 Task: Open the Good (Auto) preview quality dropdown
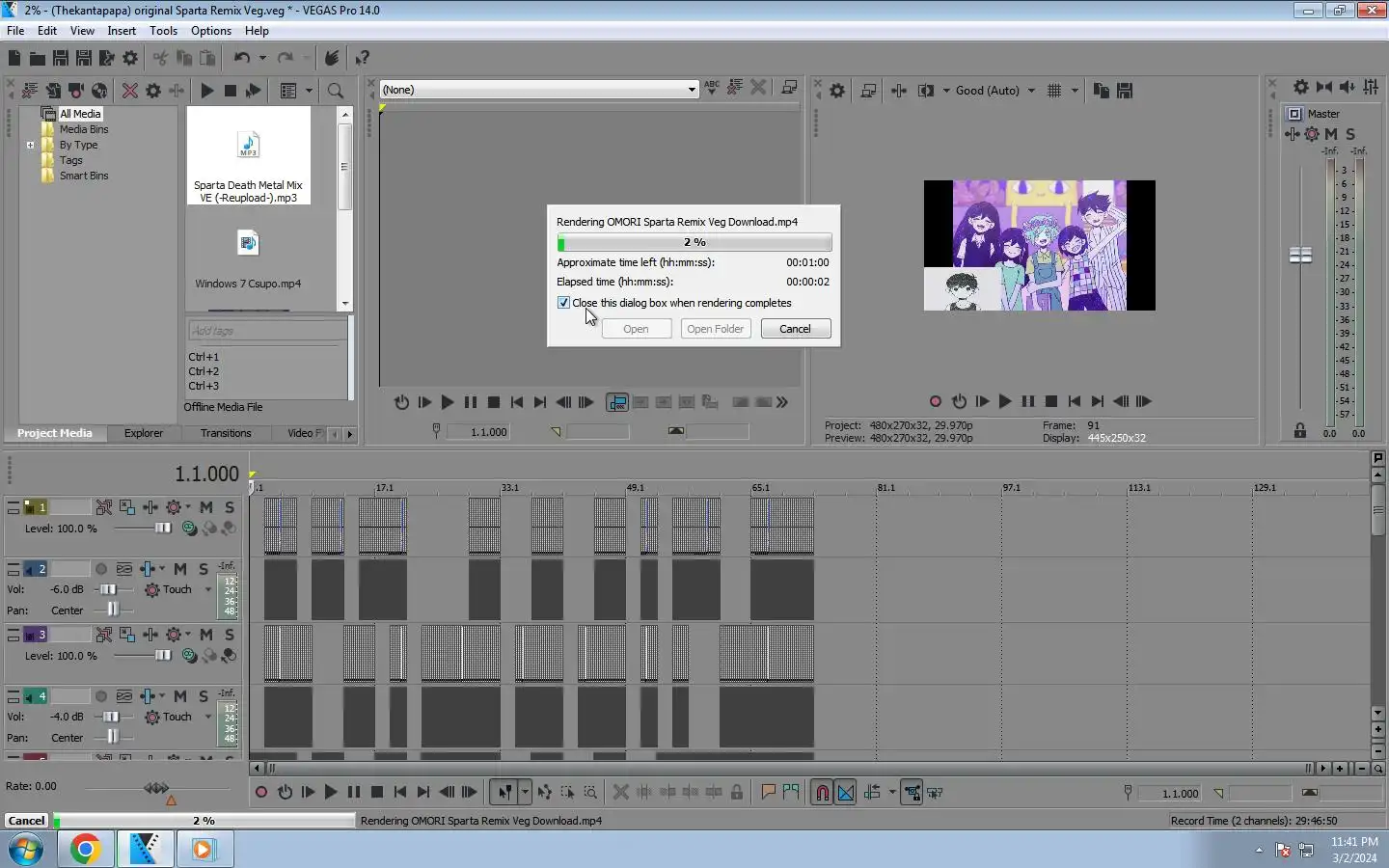click(x=1031, y=91)
